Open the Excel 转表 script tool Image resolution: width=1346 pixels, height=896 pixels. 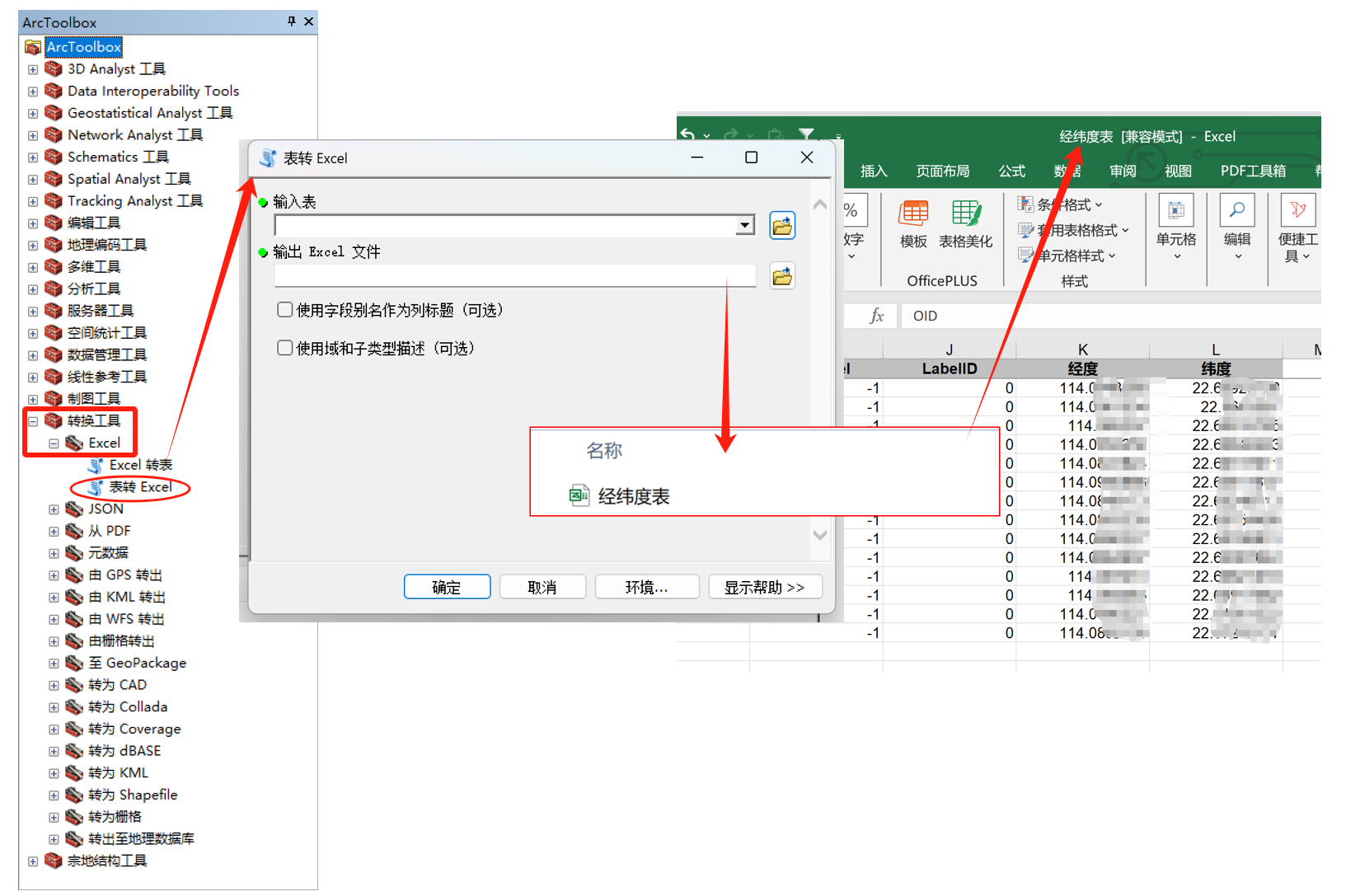[x=141, y=466]
